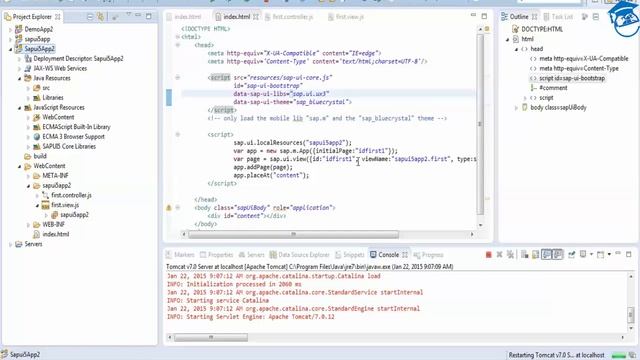This screenshot has height=360, width=640.
Task: Open the Progress tab
Action: 429,255
